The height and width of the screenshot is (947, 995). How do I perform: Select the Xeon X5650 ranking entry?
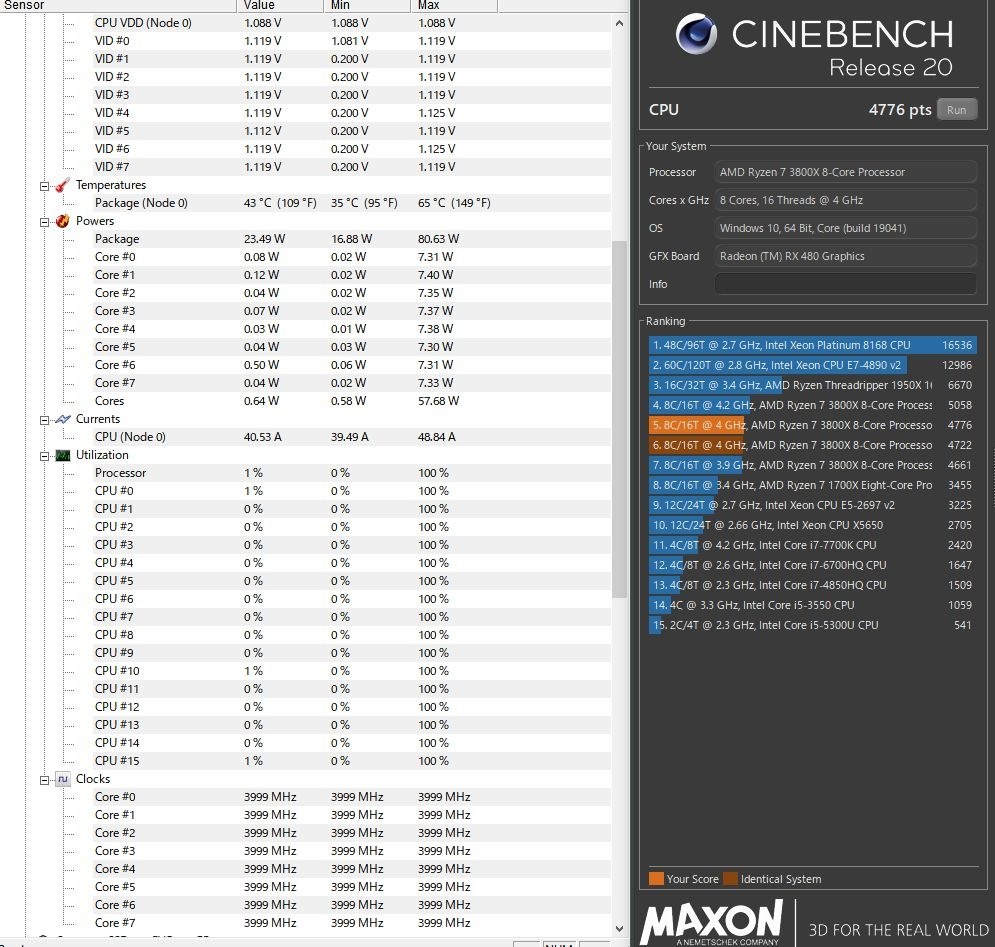click(x=812, y=526)
